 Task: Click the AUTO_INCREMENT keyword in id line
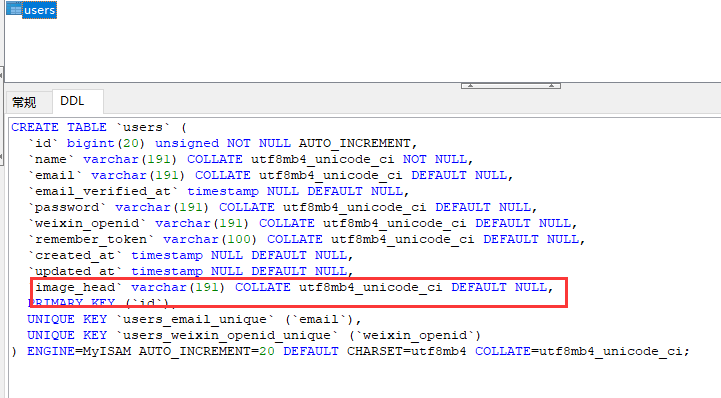click(355, 143)
